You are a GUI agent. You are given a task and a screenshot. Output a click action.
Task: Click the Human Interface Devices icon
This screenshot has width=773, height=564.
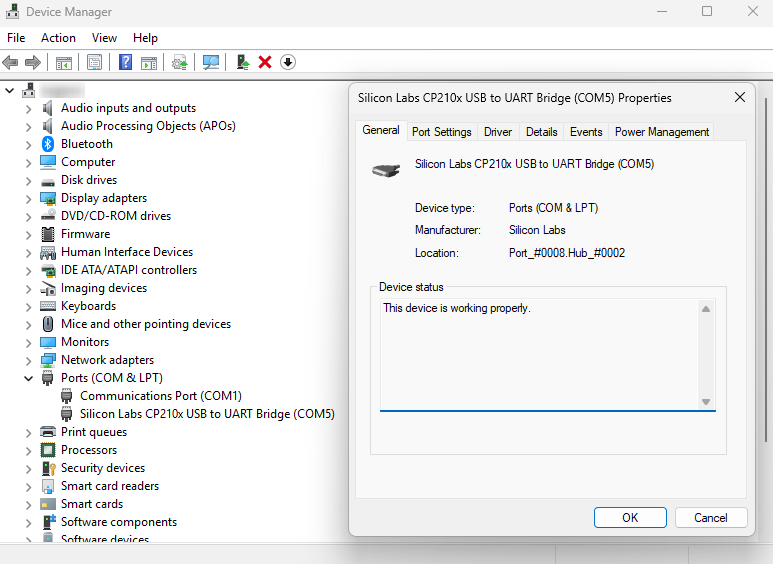point(48,252)
